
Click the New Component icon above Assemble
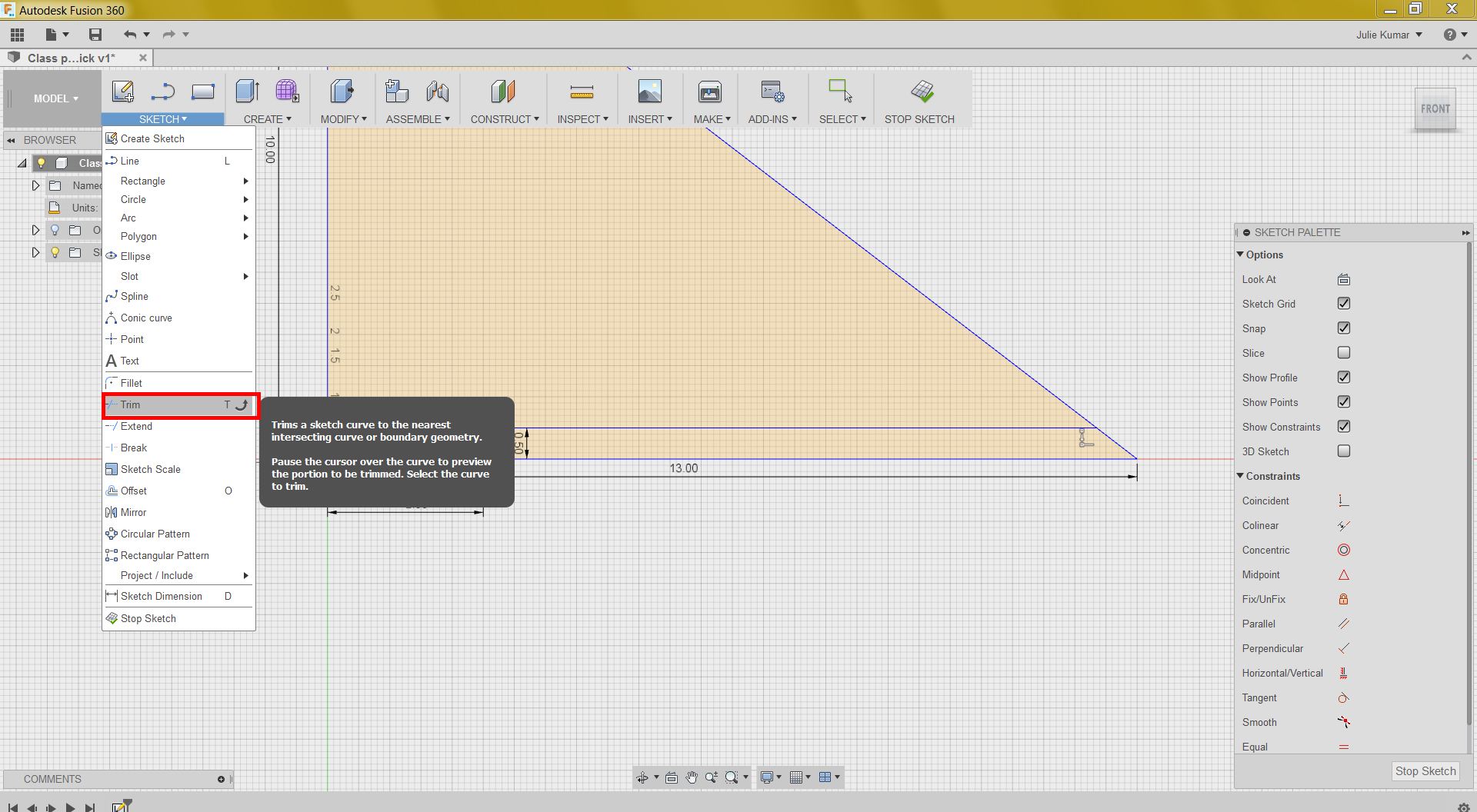point(397,92)
